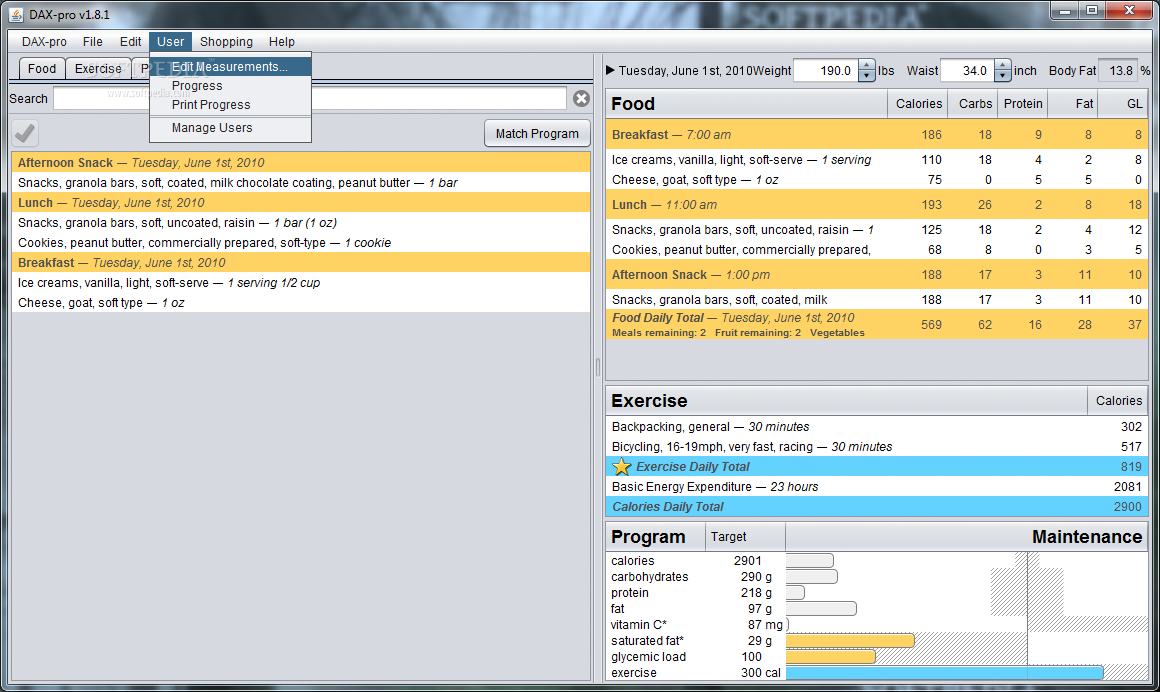The image size is (1160, 692).
Task: Select Lunch header in left list
Action: (x=301, y=203)
